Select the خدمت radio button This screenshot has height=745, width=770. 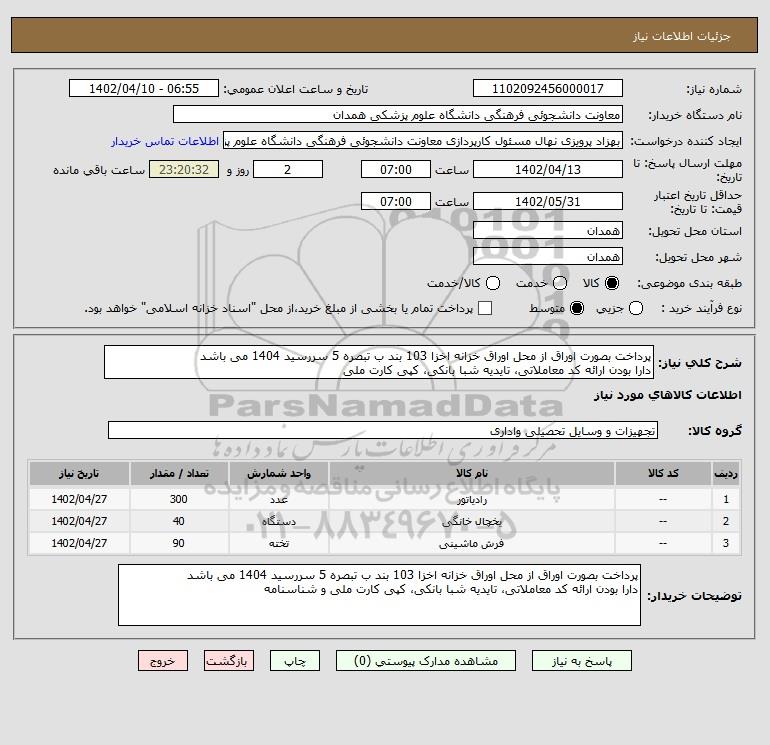click(560, 283)
